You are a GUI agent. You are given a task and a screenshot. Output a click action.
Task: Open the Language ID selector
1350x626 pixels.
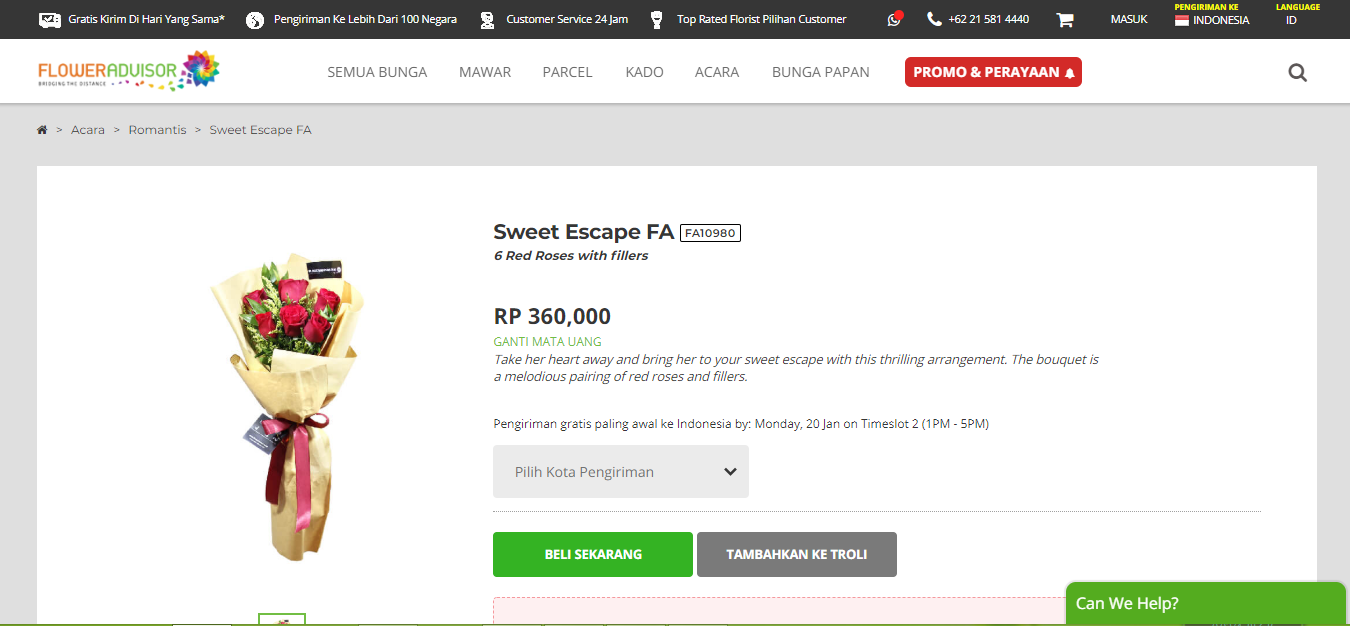(x=1291, y=20)
